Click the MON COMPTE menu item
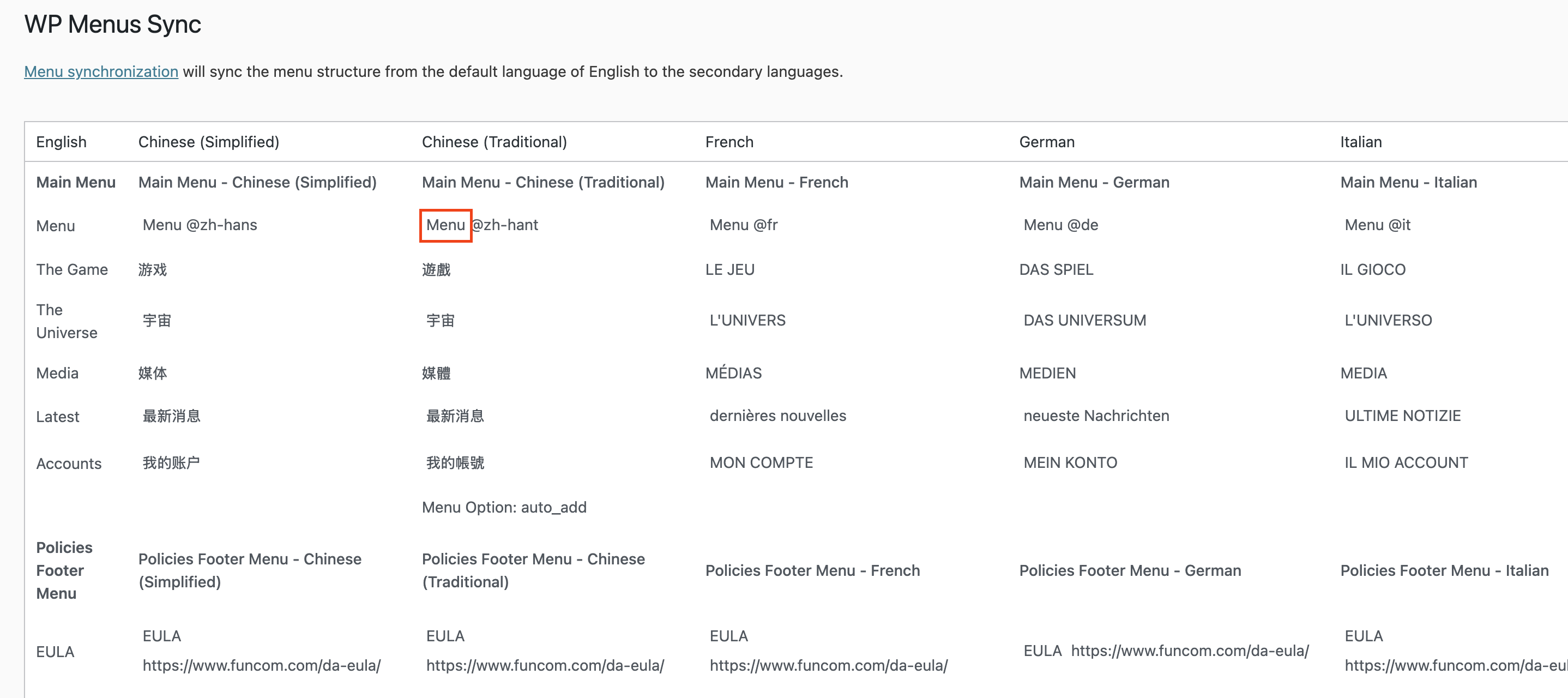This screenshot has width=1568, height=698. pyautogui.click(x=761, y=463)
